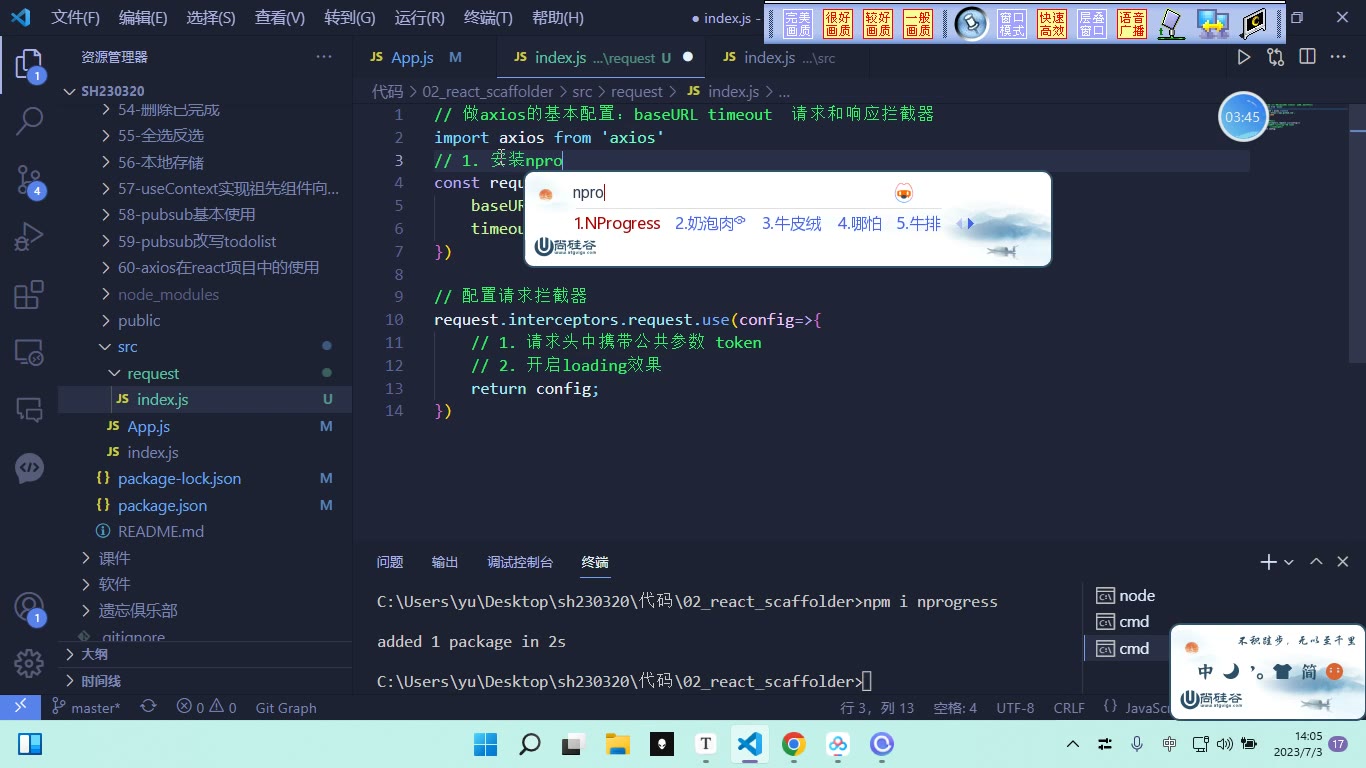Toggle 层叠窗口 mode
Viewport: 1366px width, 768px height.
click(x=1092, y=24)
